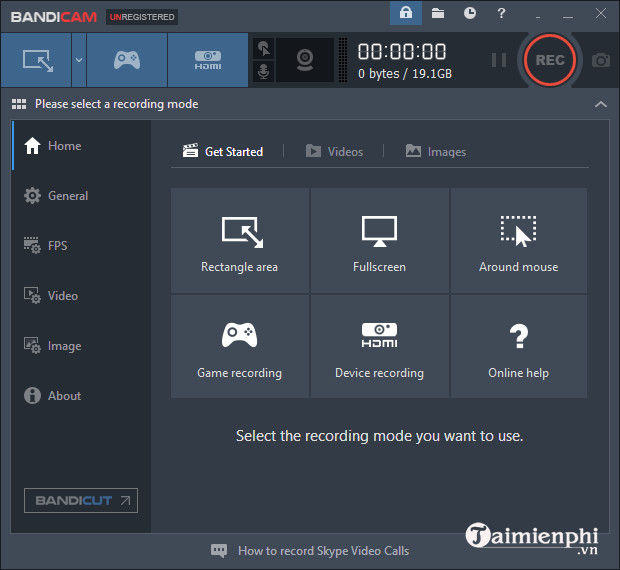Open the output folder icon
The image size is (620, 570).
tap(438, 13)
